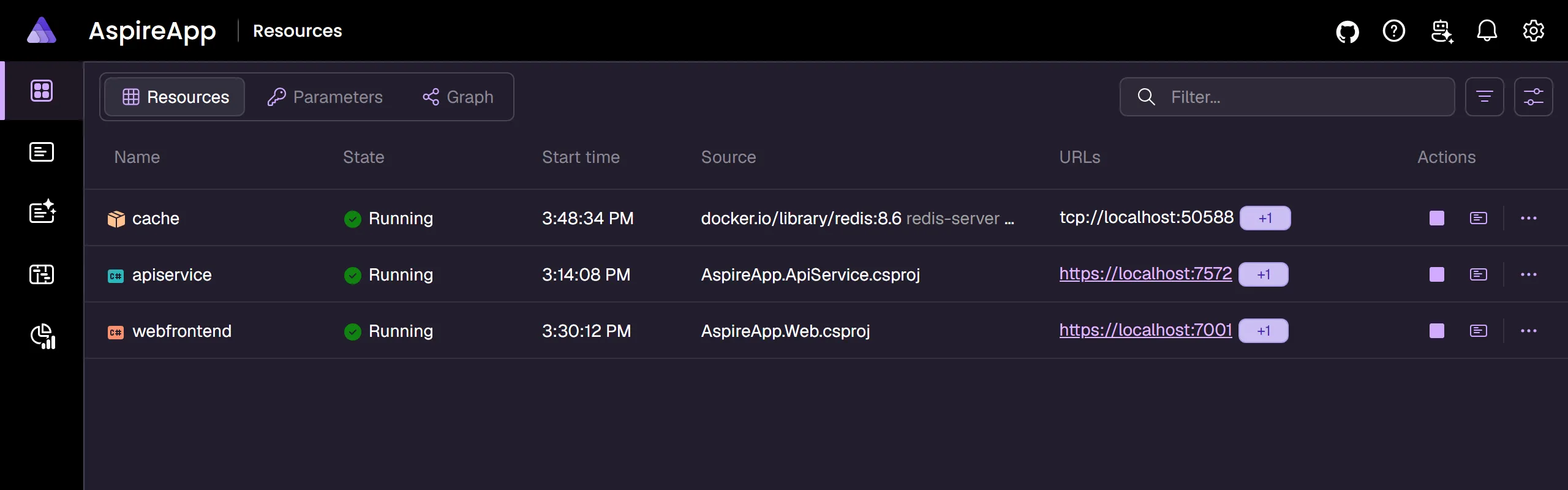The image size is (1568, 490).
Task: Expand +1 URLs for apiservice
Action: pyautogui.click(x=1264, y=274)
